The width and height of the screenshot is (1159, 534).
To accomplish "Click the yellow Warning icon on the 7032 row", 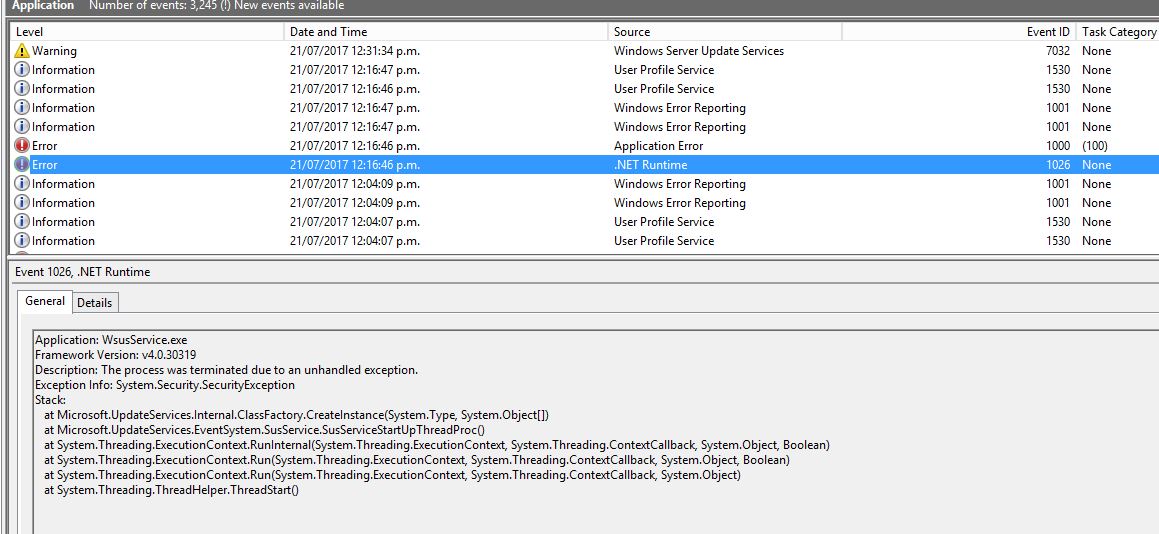I will click(x=22, y=51).
